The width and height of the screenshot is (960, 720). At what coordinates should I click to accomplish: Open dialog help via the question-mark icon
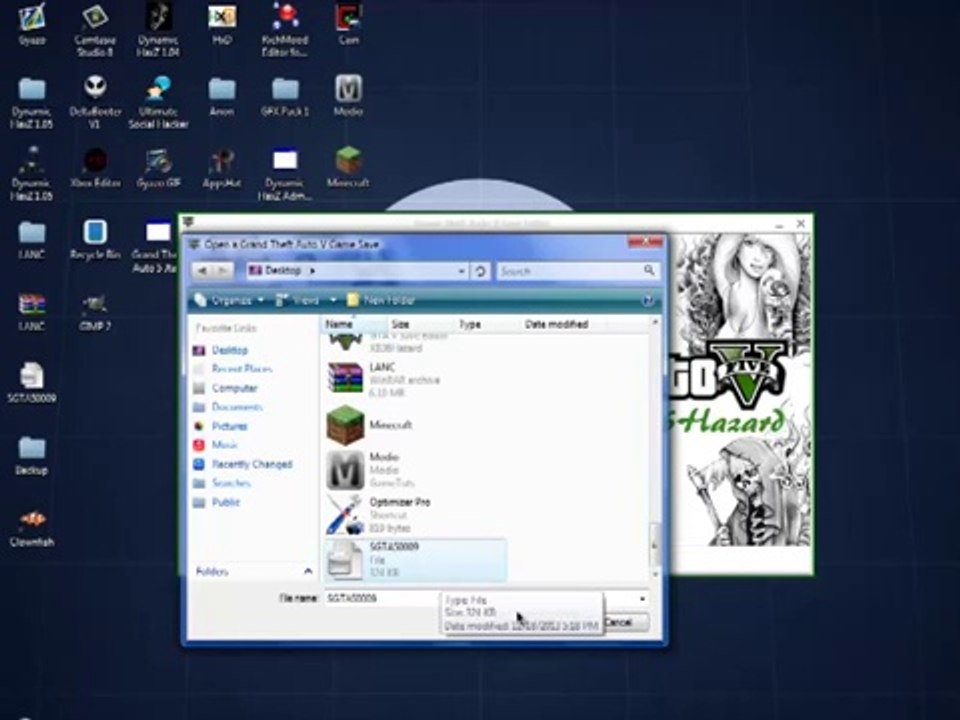(648, 301)
